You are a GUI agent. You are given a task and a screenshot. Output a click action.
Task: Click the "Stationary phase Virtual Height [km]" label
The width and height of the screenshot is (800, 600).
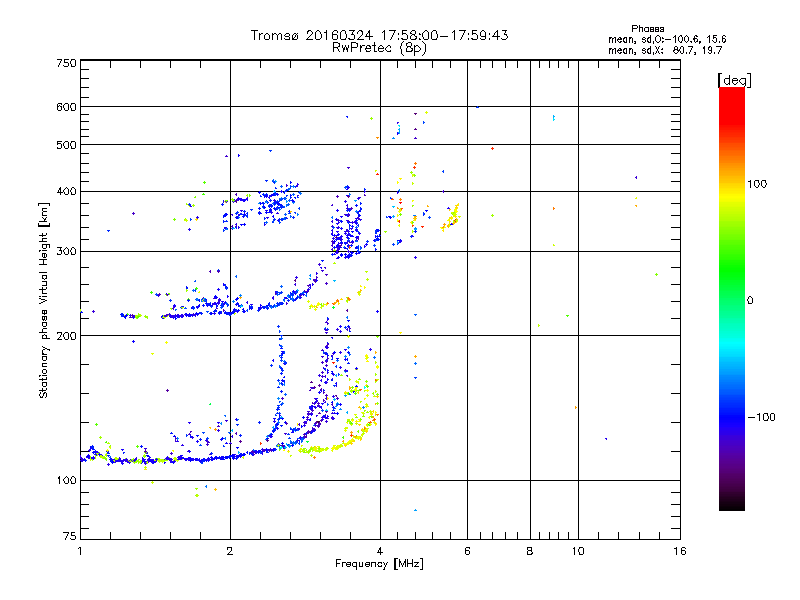(x=44, y=300)
